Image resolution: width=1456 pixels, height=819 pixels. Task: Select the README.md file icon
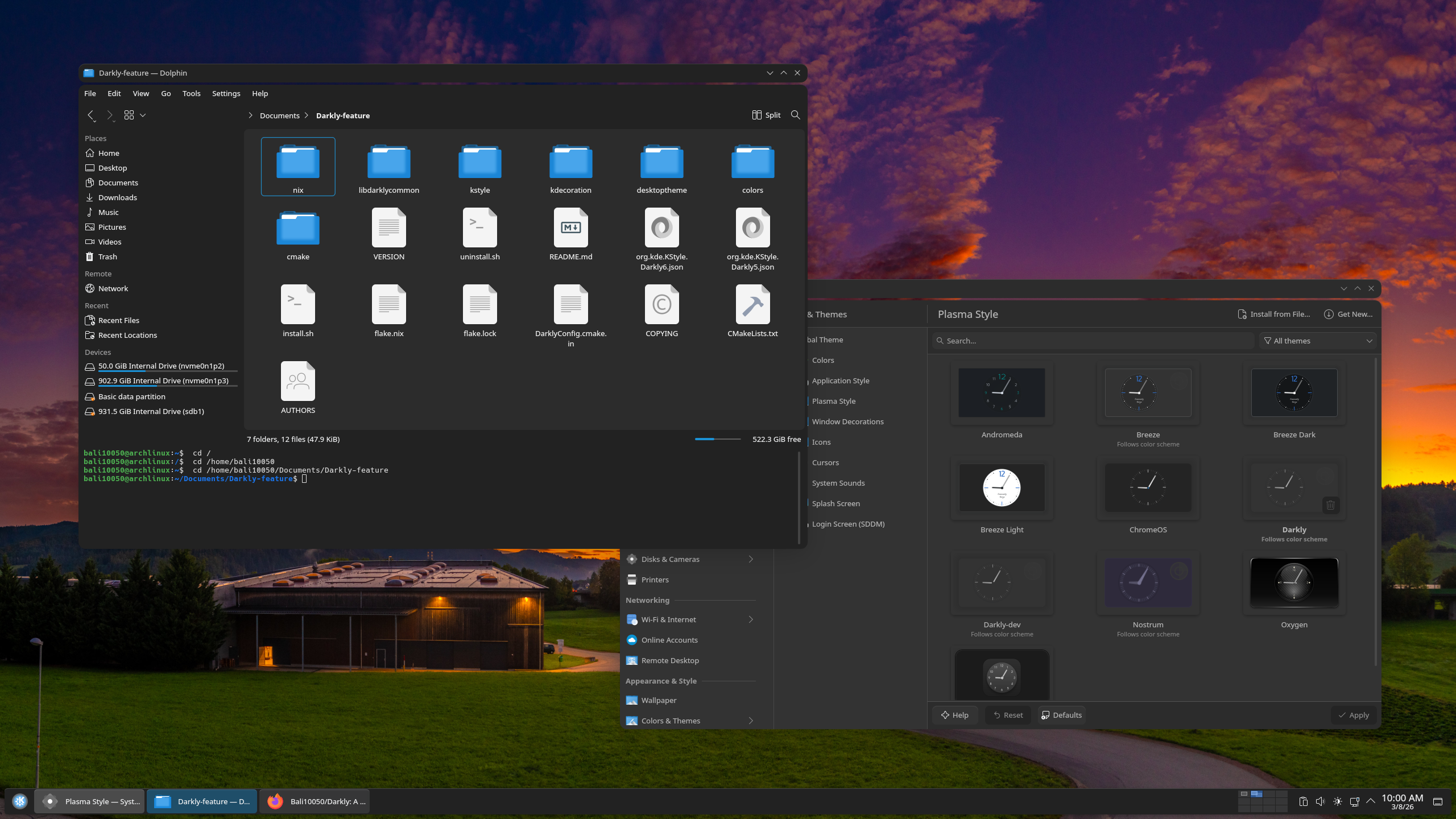point(570,227)
